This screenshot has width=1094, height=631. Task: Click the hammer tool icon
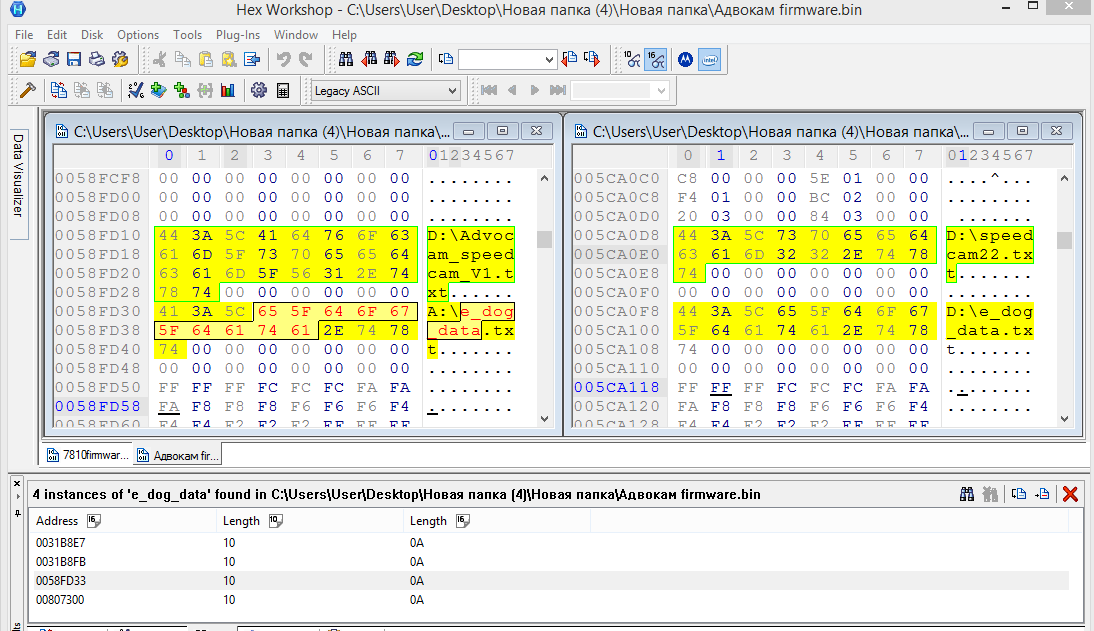pyautogui.click(x=28, y=91)
